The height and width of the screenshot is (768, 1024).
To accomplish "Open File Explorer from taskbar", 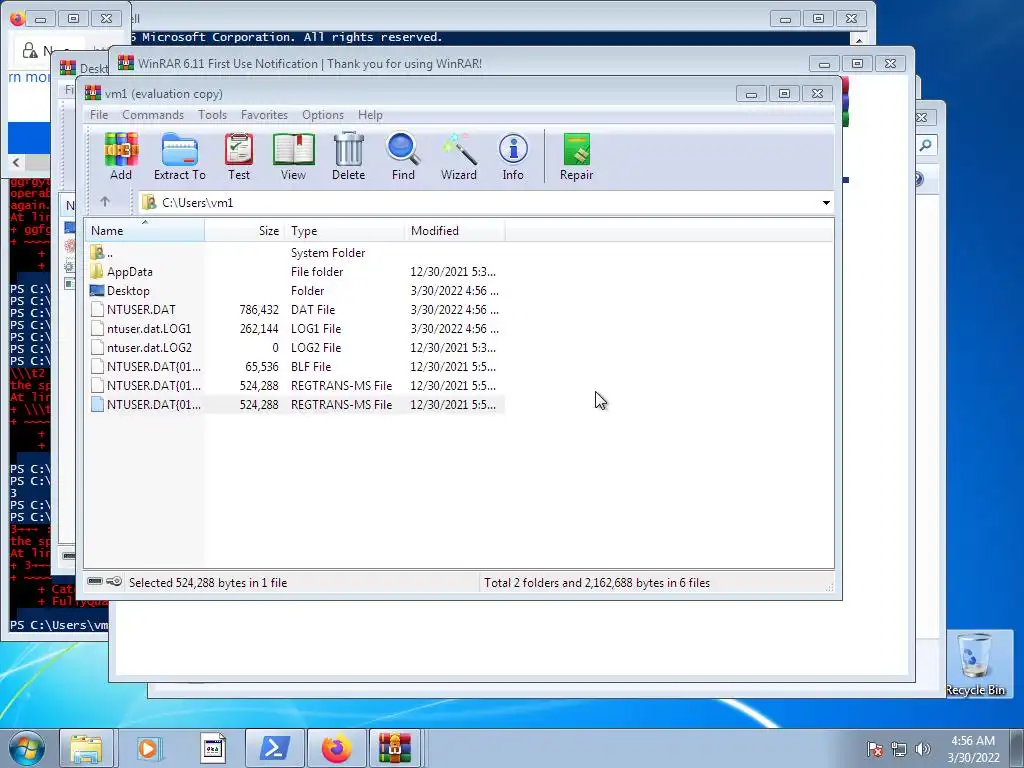I will click(x=86, y=748).
